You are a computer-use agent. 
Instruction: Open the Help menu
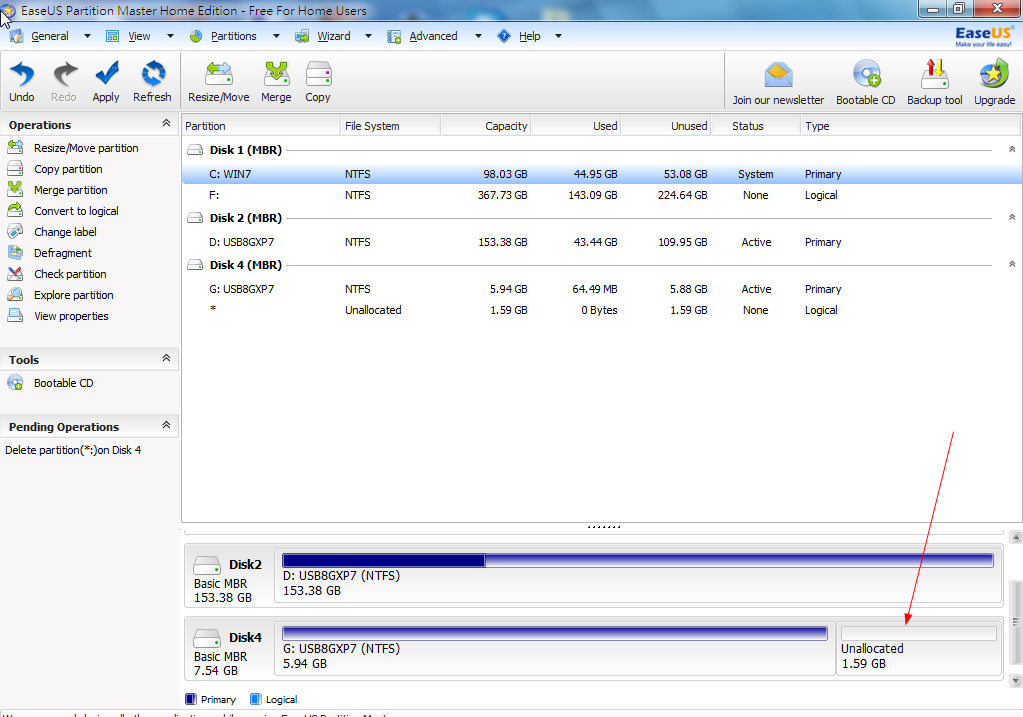click(530, 37)
